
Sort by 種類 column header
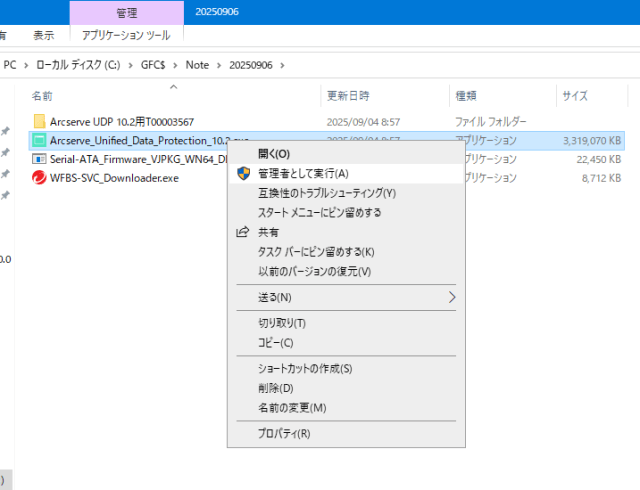tap(466, 96)
